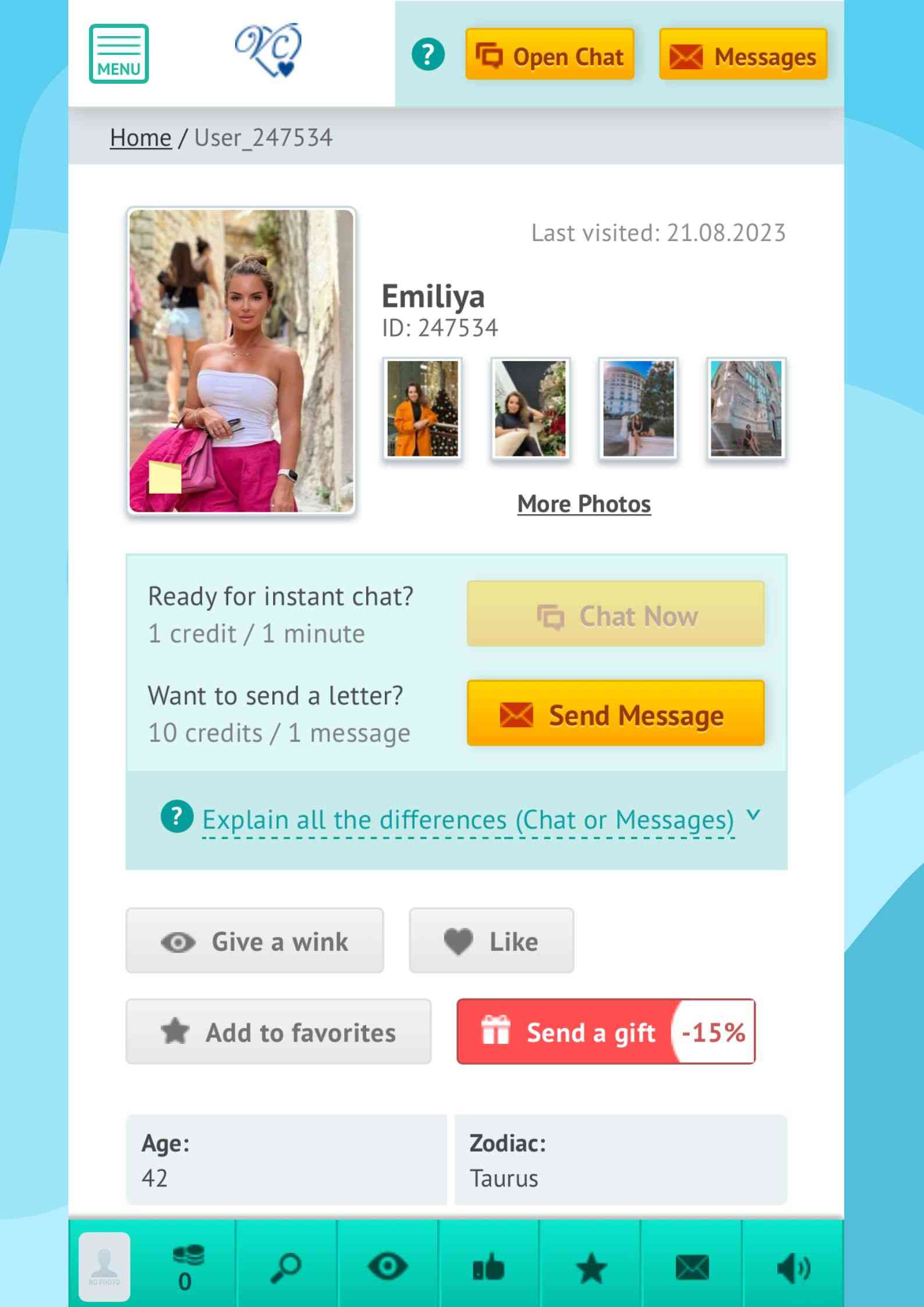924x1307 pixels.
Task: Open the thumbs-up likes icon in bottom bar
Action: click(488, 1267)
